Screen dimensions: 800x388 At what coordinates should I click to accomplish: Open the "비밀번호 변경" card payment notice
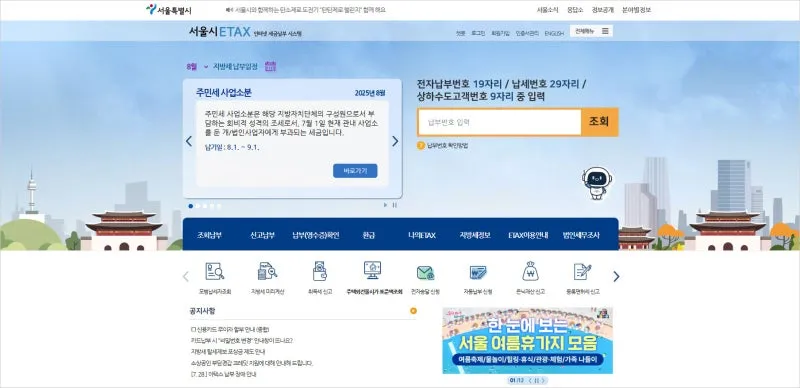point(241,341)
